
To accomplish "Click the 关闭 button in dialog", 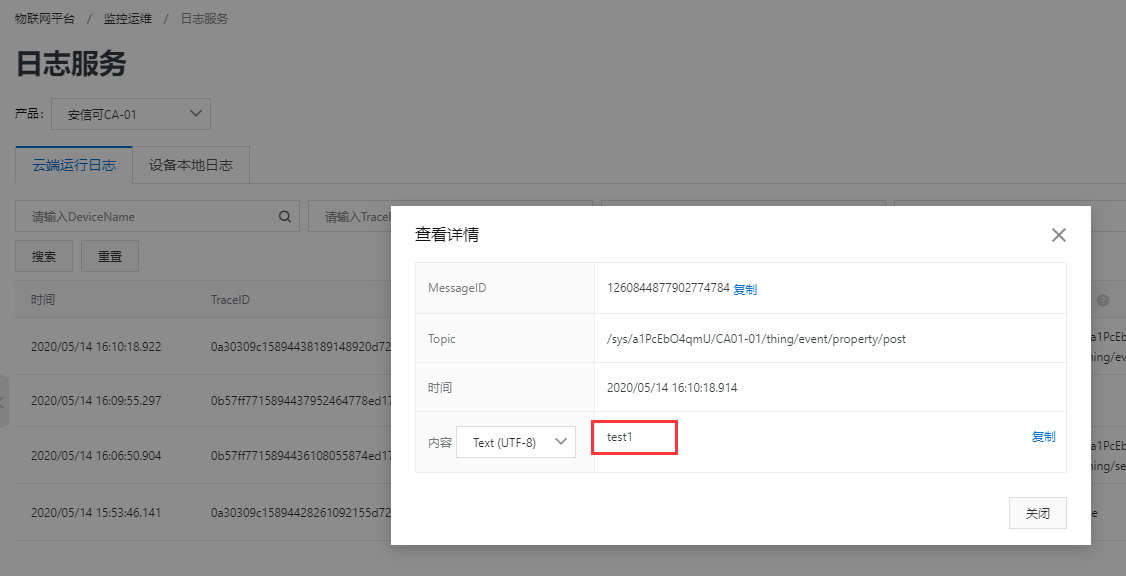I will 1038,513.
